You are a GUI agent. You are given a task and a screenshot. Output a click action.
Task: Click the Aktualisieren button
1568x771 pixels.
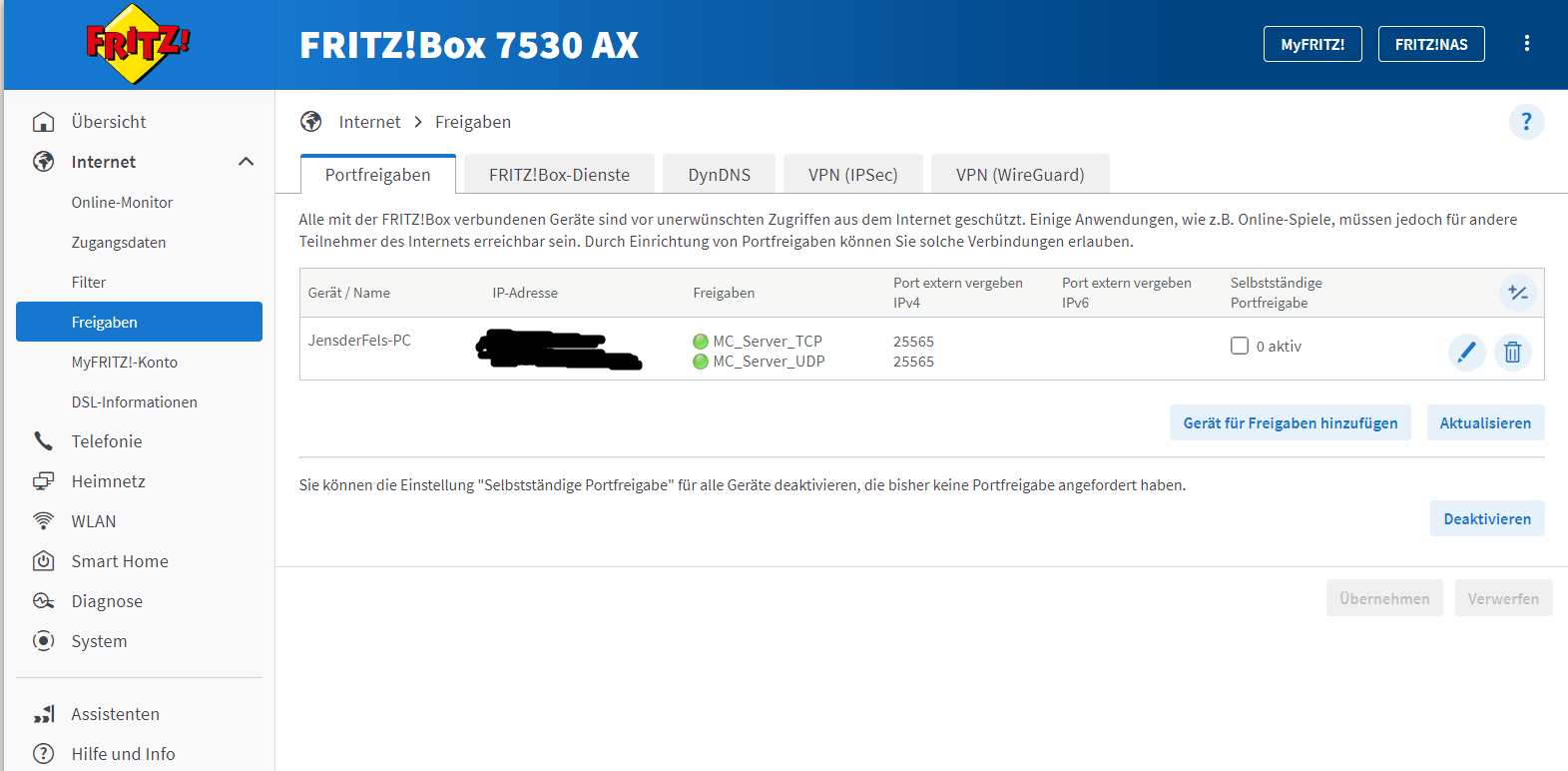point(1485,422)
